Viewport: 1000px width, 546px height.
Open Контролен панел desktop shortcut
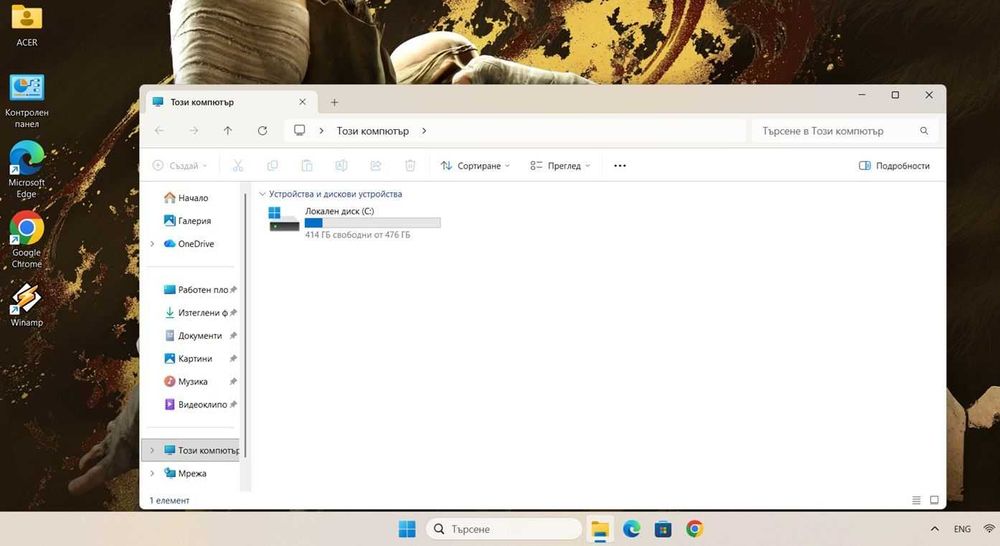click(x=27, y=101)
